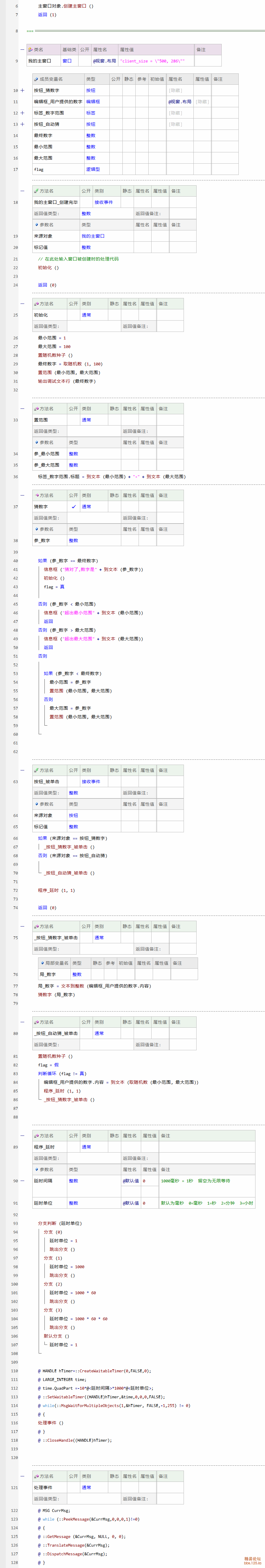The width and height of the screenshot is (265, 1568).
Task: Expand the plus beside 按钮_自动猜
Action: [x=23, y=124]
